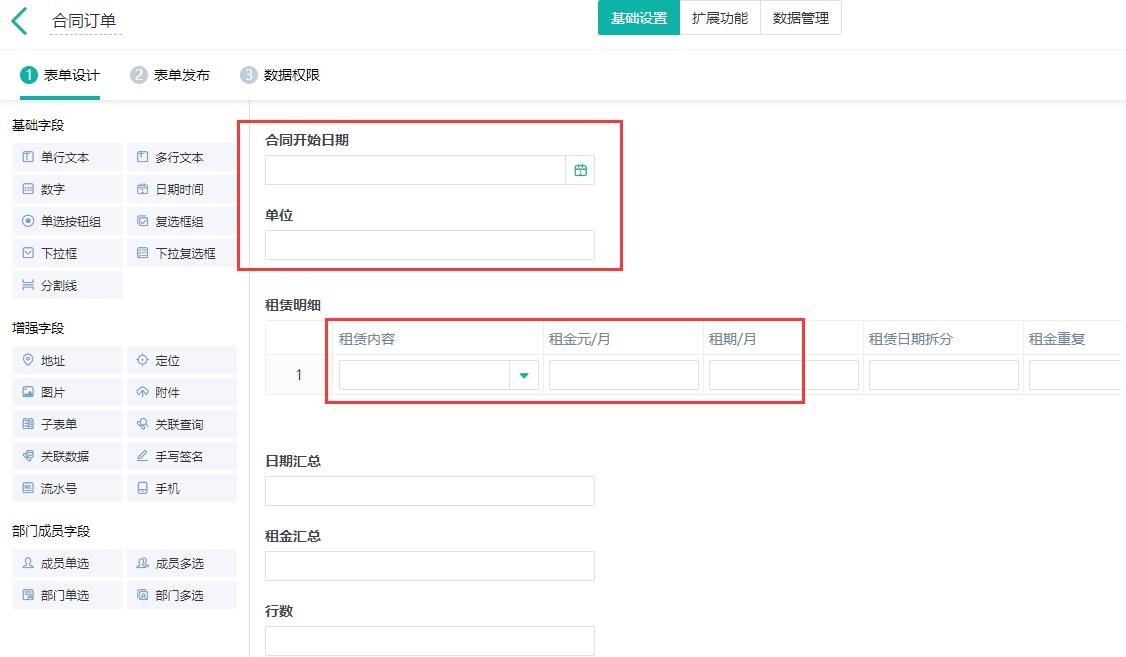Click the 行数 input field
1126x657 pixels.
[429, 640]
